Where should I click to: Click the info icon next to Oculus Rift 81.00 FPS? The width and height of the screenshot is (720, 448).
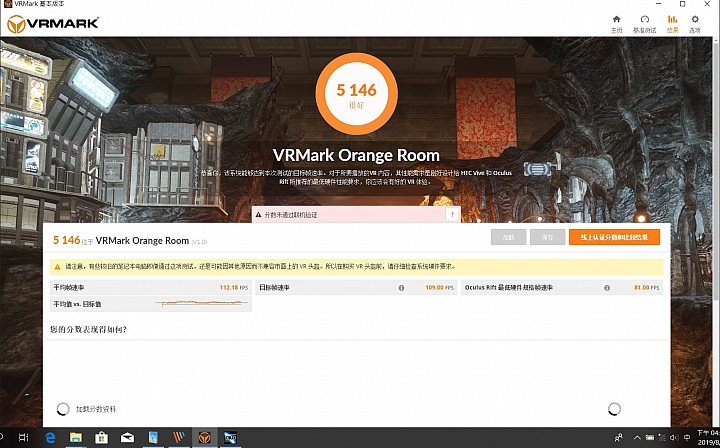click(x=607, y=288)
